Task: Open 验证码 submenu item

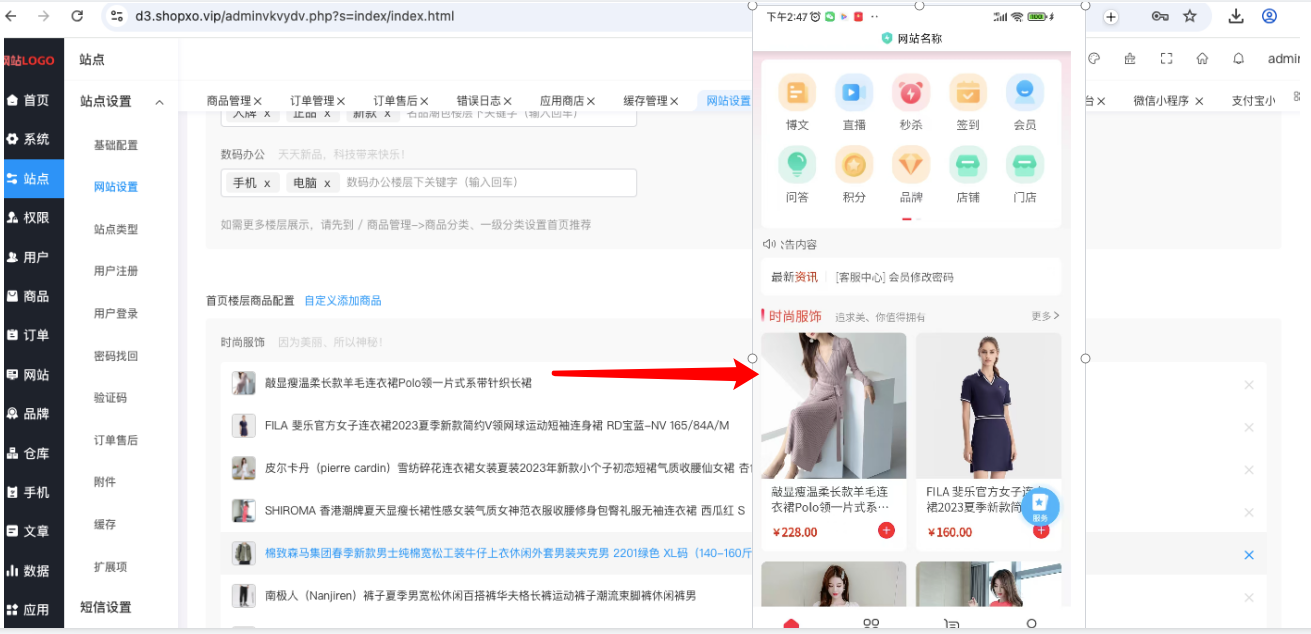Action: tap(110, 398)
